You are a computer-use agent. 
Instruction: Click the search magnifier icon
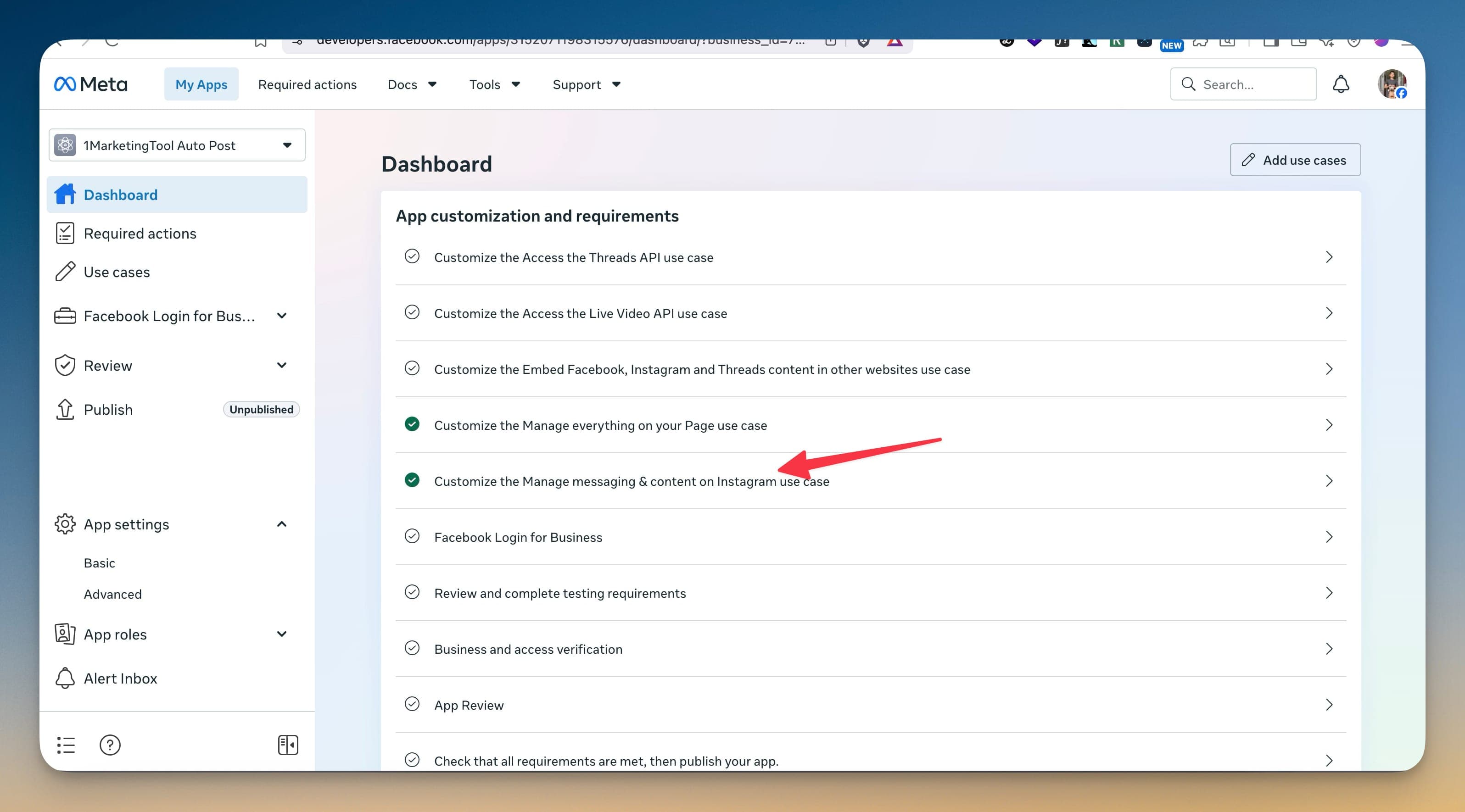1188,84
